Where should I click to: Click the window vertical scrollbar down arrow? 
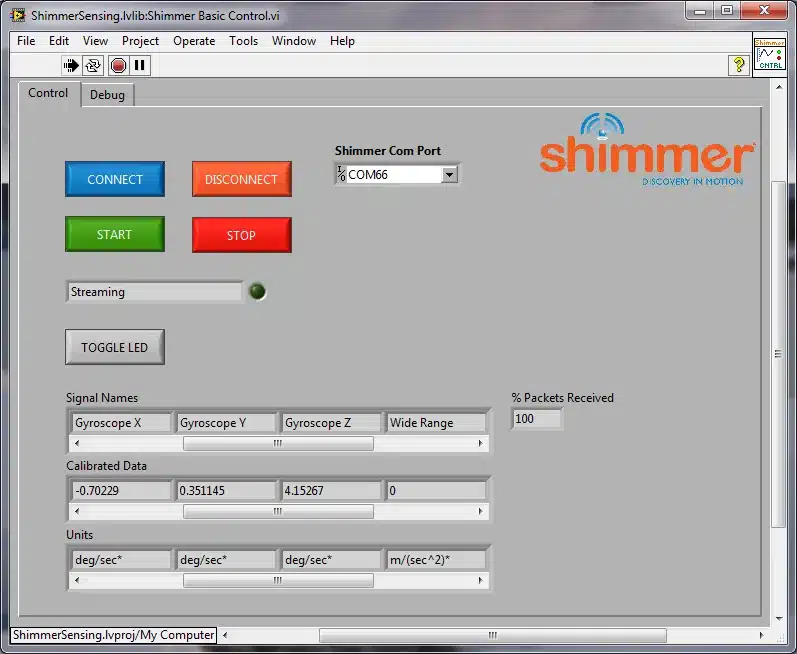(779, 619)
